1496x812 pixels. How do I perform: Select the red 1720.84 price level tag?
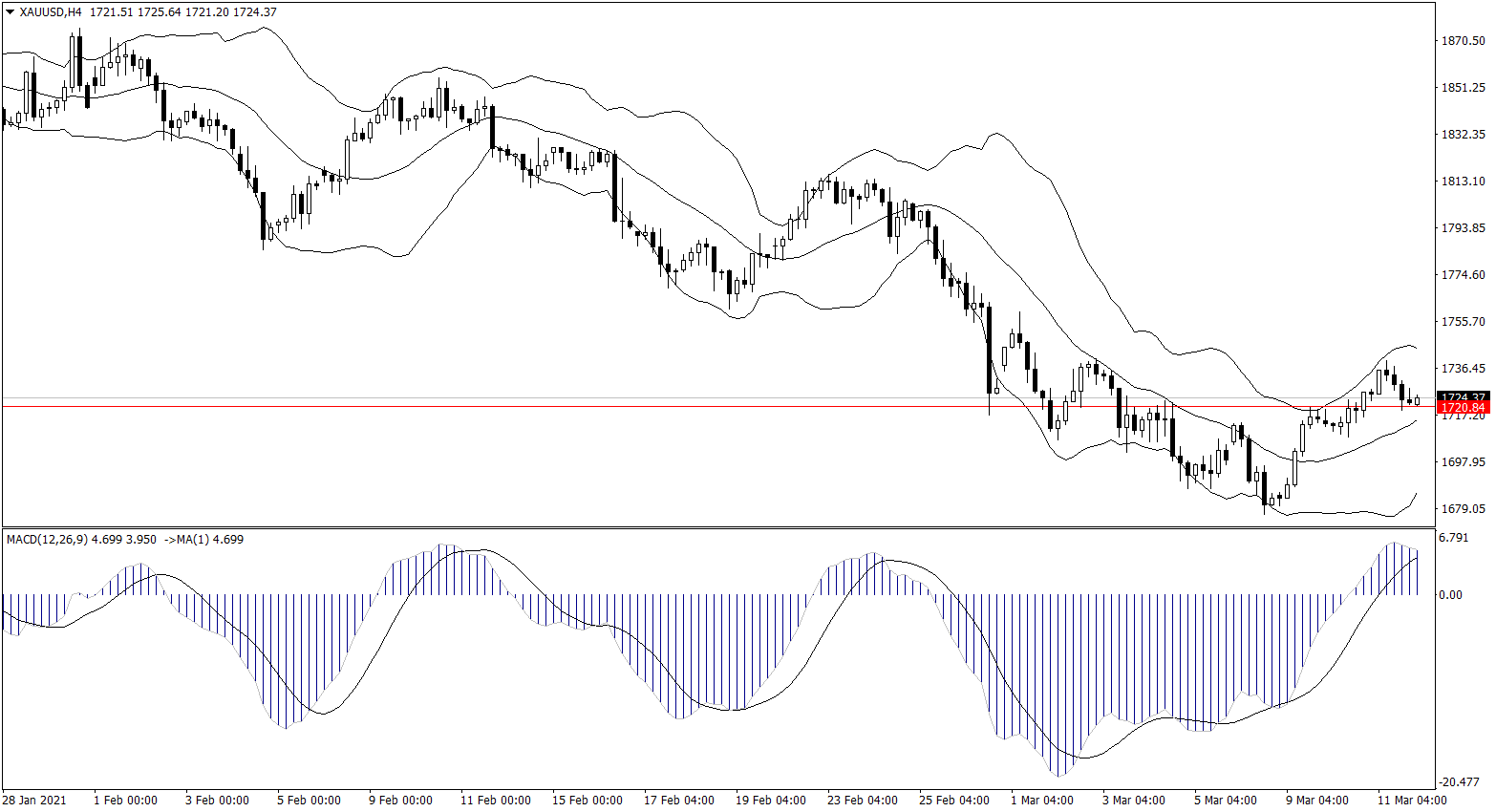1464,408
